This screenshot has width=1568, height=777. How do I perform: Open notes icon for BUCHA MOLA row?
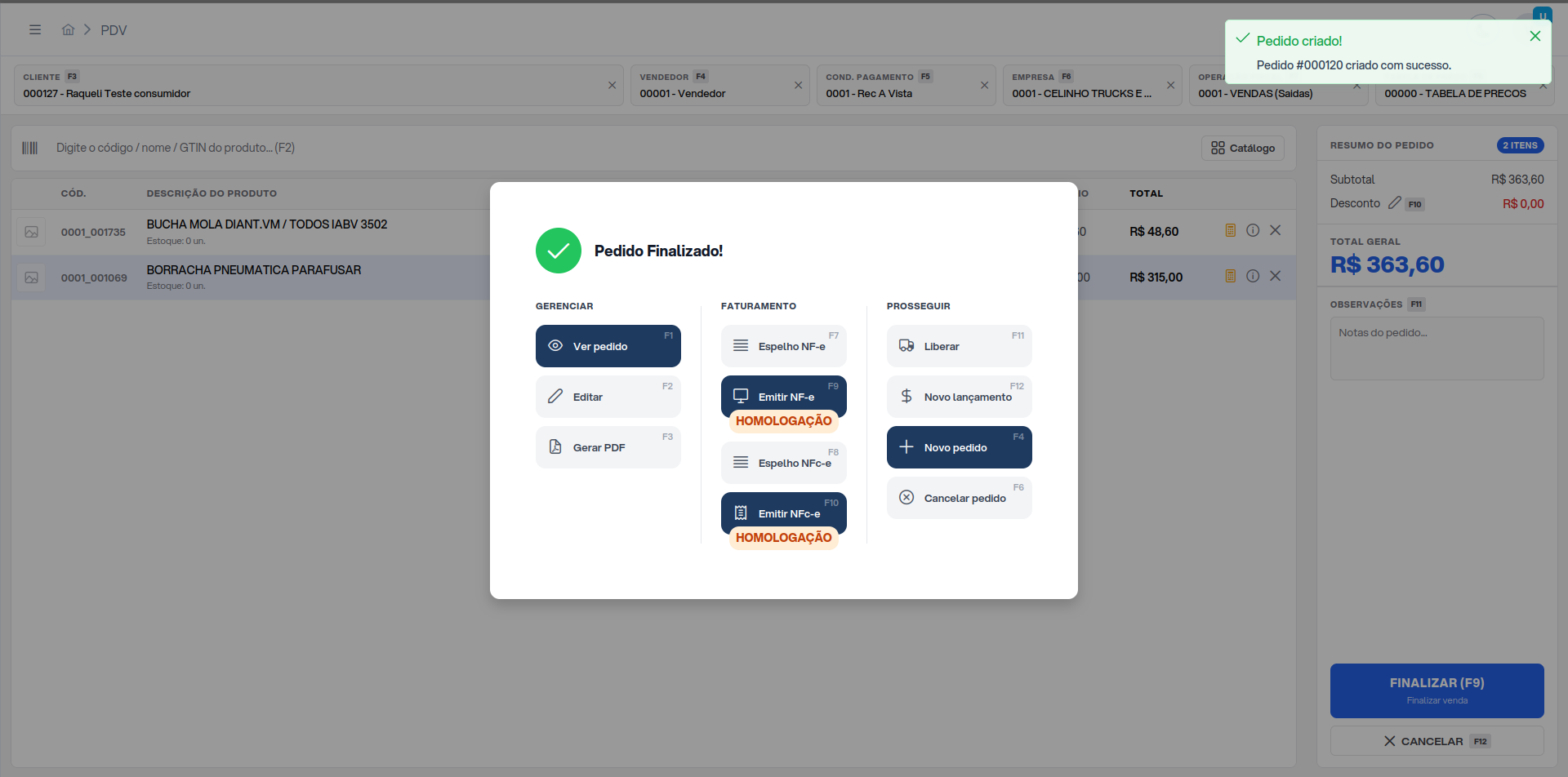pos(1231,231)
